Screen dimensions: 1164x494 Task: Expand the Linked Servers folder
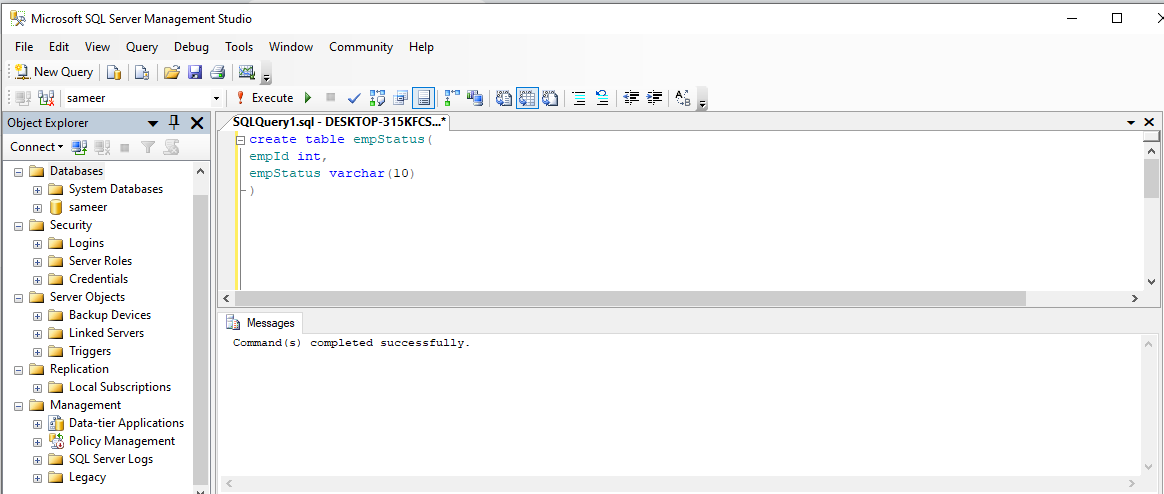point(37,334)
